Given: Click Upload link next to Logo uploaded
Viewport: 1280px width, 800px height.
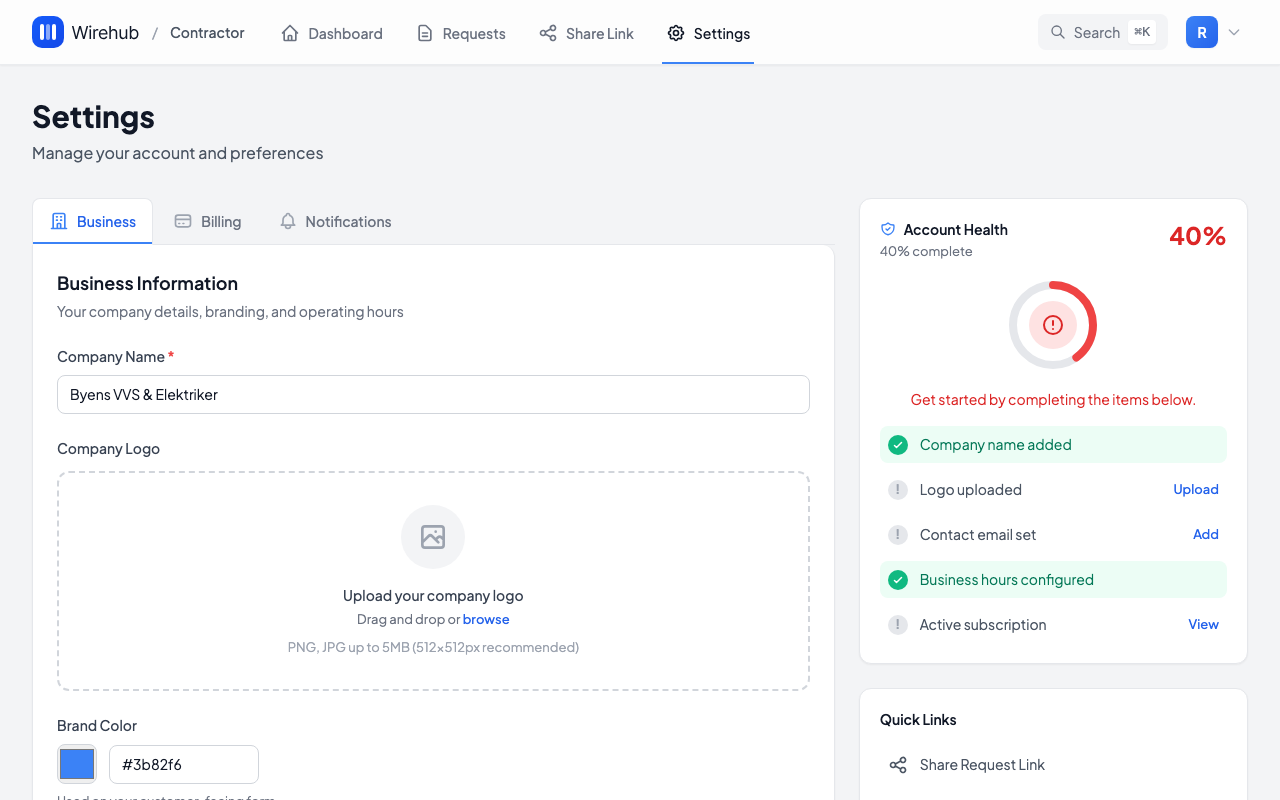Looking at the screenshot, I should tap(1195, 489).
